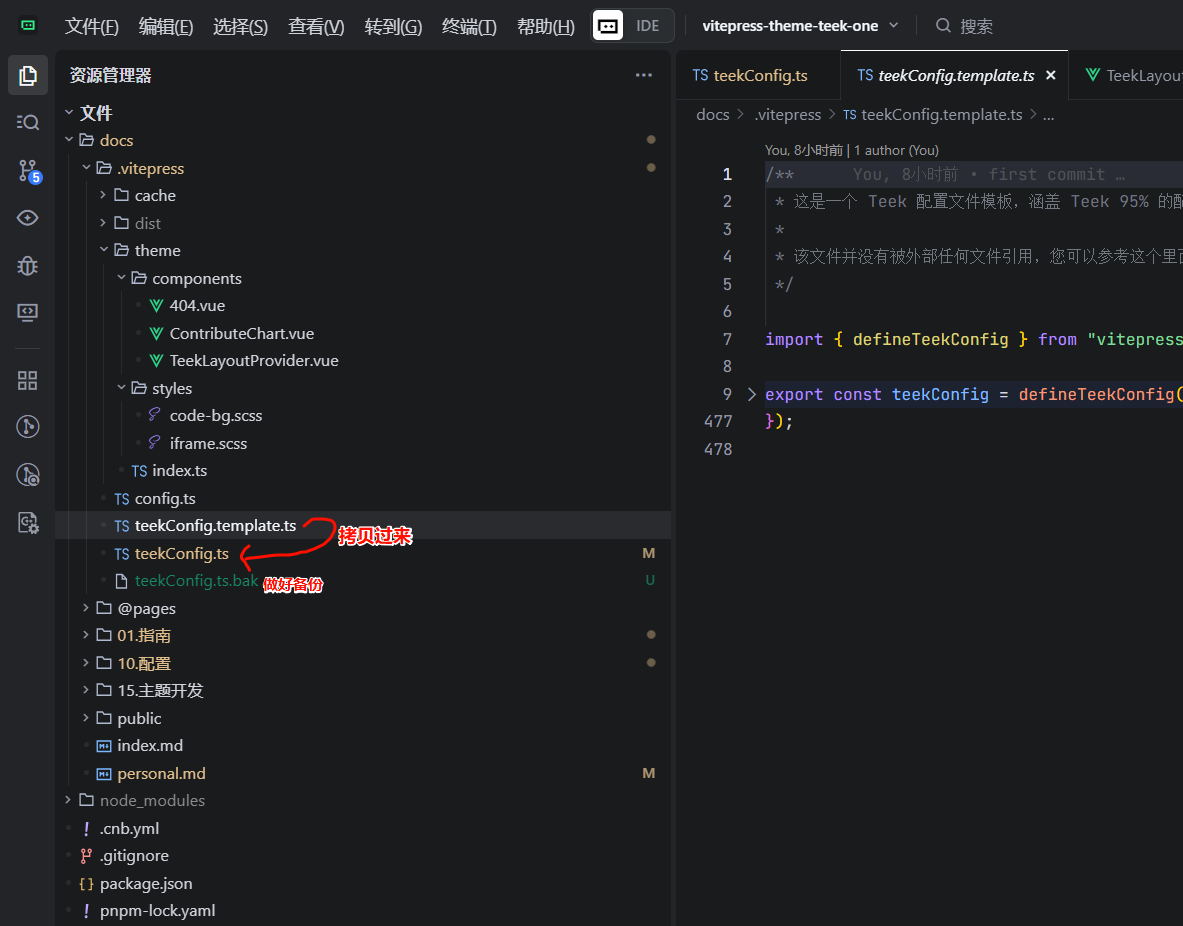Open Source Control with 5 badge
The width and height of the screenshot is (1183, 926).
click(28, 171)
